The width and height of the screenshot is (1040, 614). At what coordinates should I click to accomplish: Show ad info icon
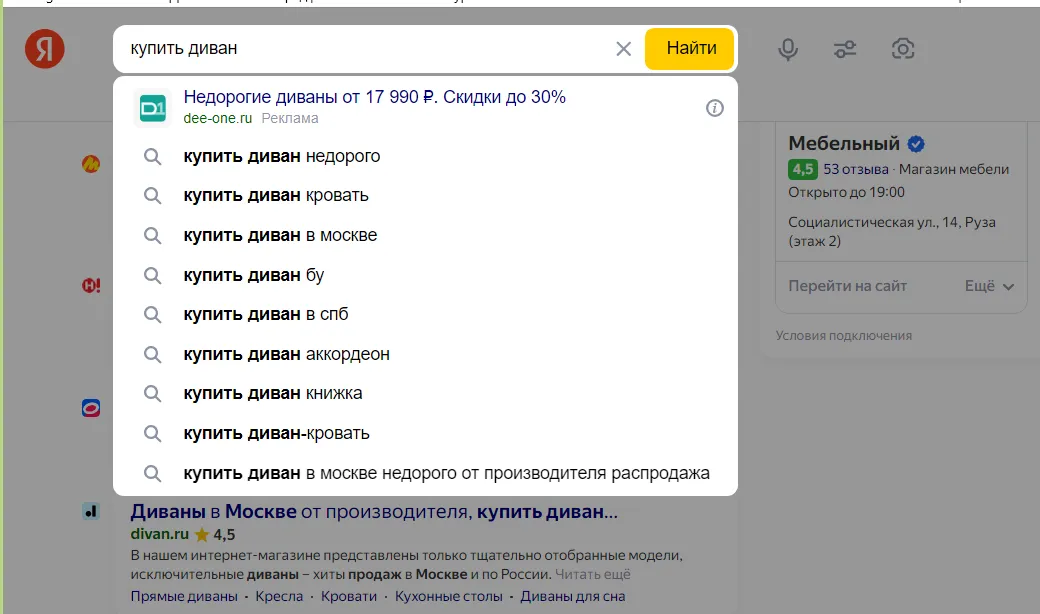pyautogui.click(x=714, y=108)
